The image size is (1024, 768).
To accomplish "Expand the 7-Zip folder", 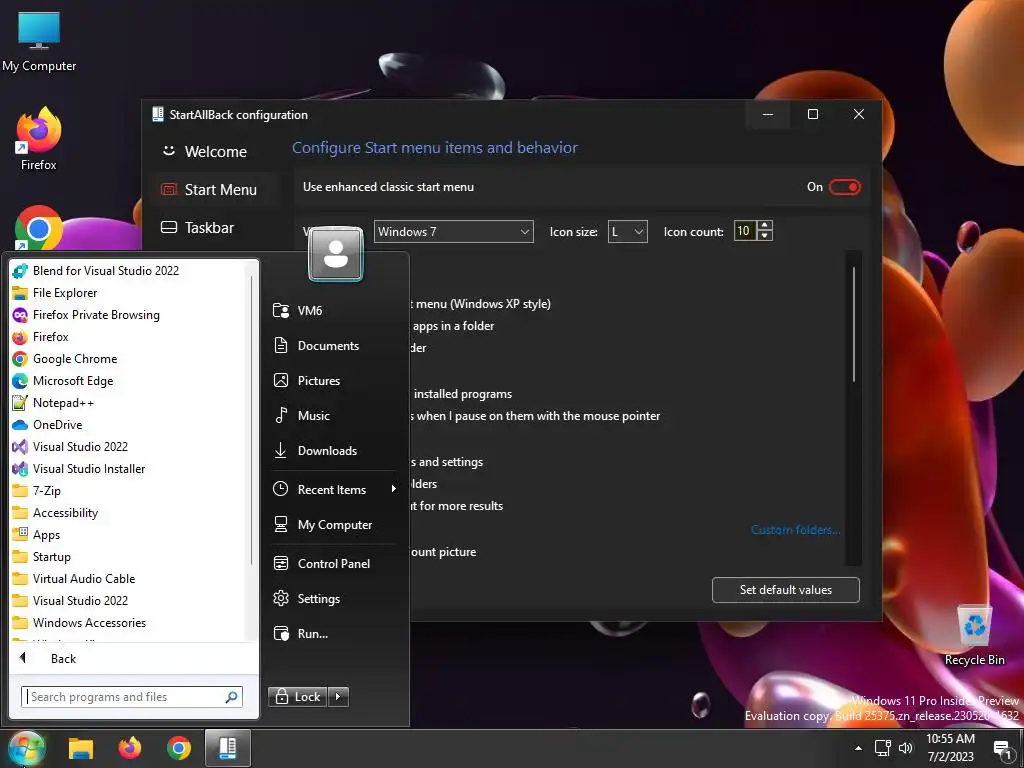I will click(46, 490).
